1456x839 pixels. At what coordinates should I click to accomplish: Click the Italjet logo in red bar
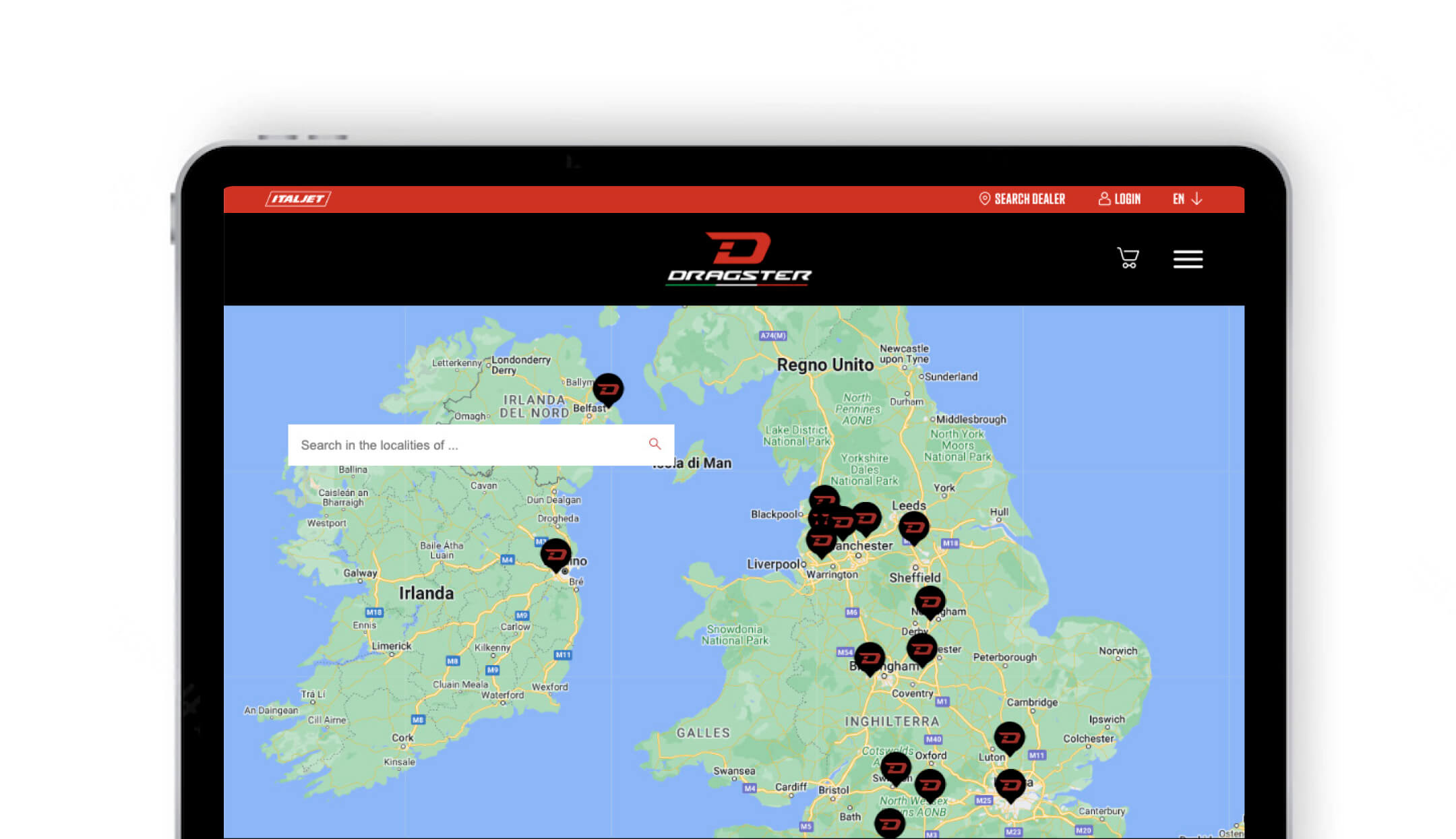click(x=298, y=199)
